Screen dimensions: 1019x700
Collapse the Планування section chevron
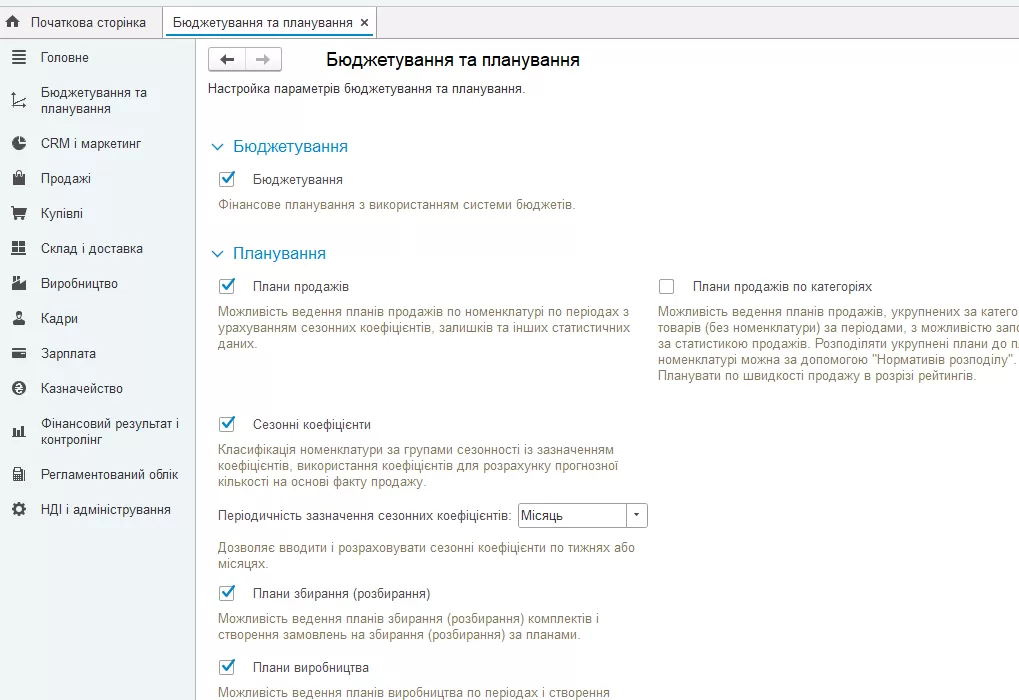coord(217,254)
